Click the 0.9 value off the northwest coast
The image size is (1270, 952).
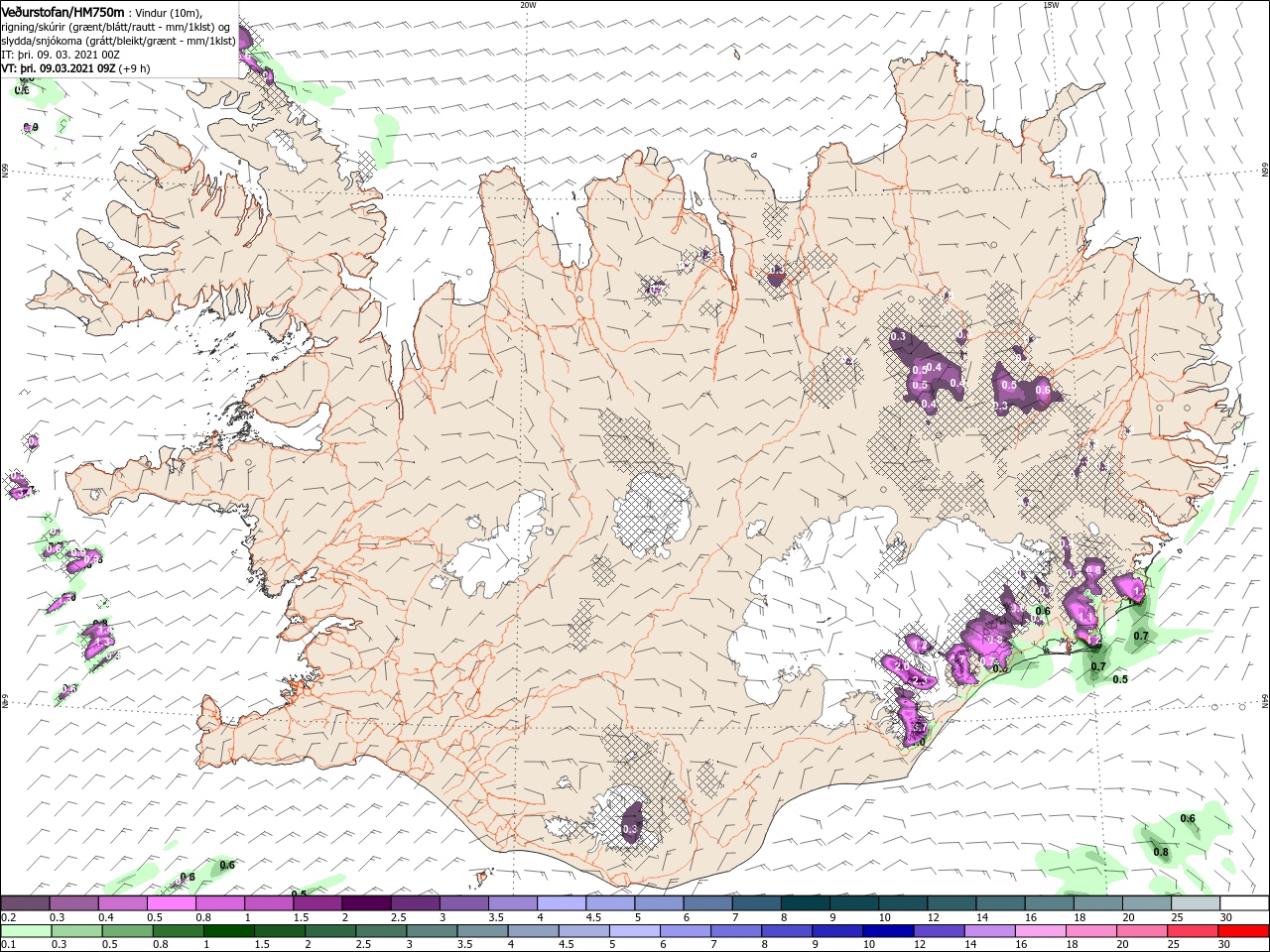tap(31, 127)
